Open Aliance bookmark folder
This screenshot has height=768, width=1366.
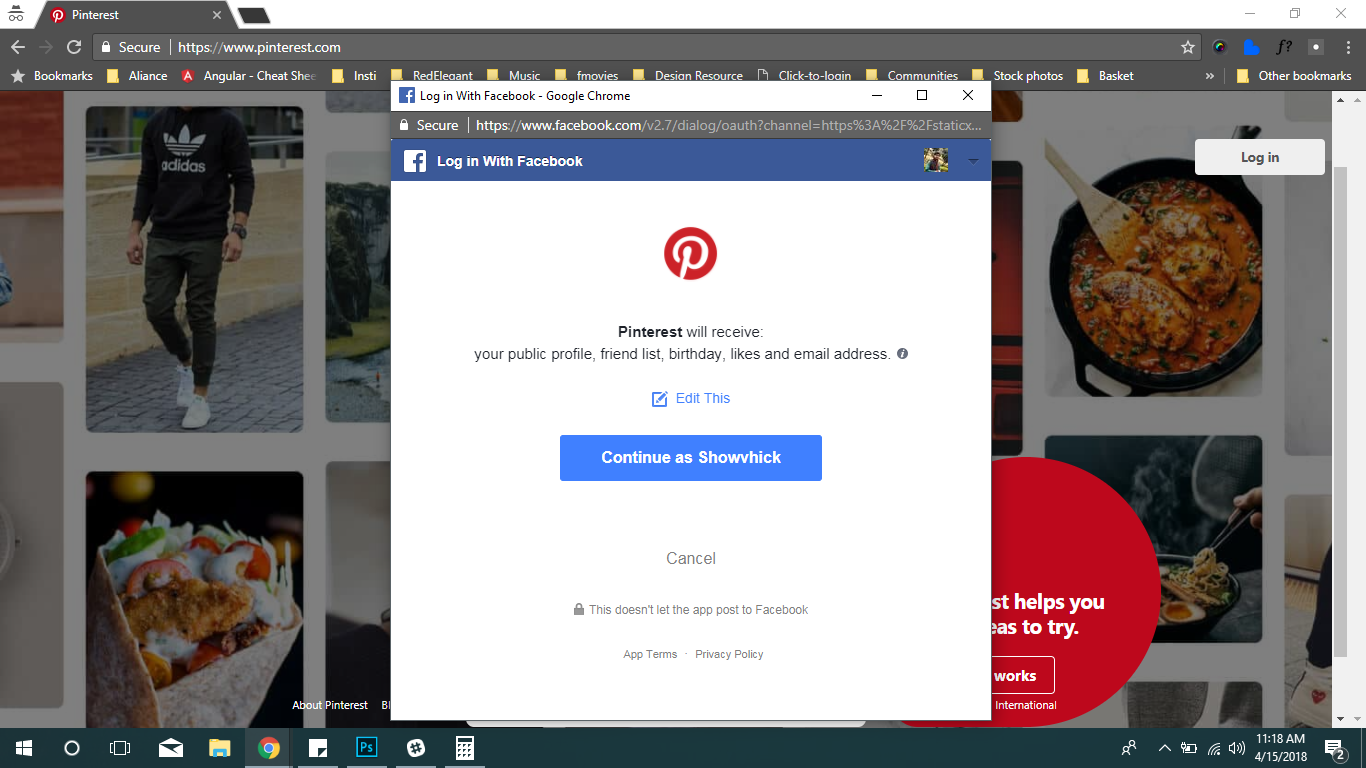tap(137, 76)
